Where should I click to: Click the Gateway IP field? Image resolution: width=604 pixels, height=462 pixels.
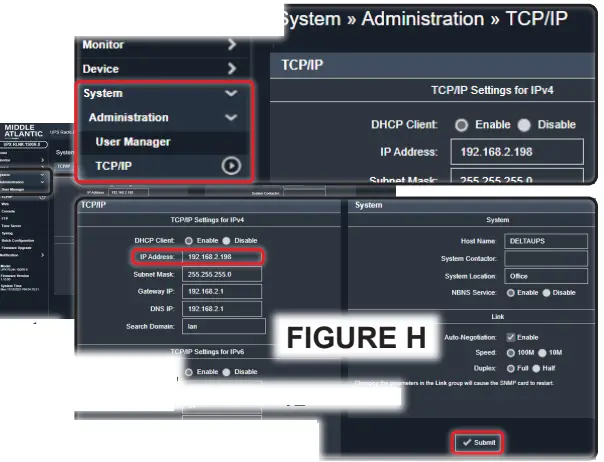(222, 292)
